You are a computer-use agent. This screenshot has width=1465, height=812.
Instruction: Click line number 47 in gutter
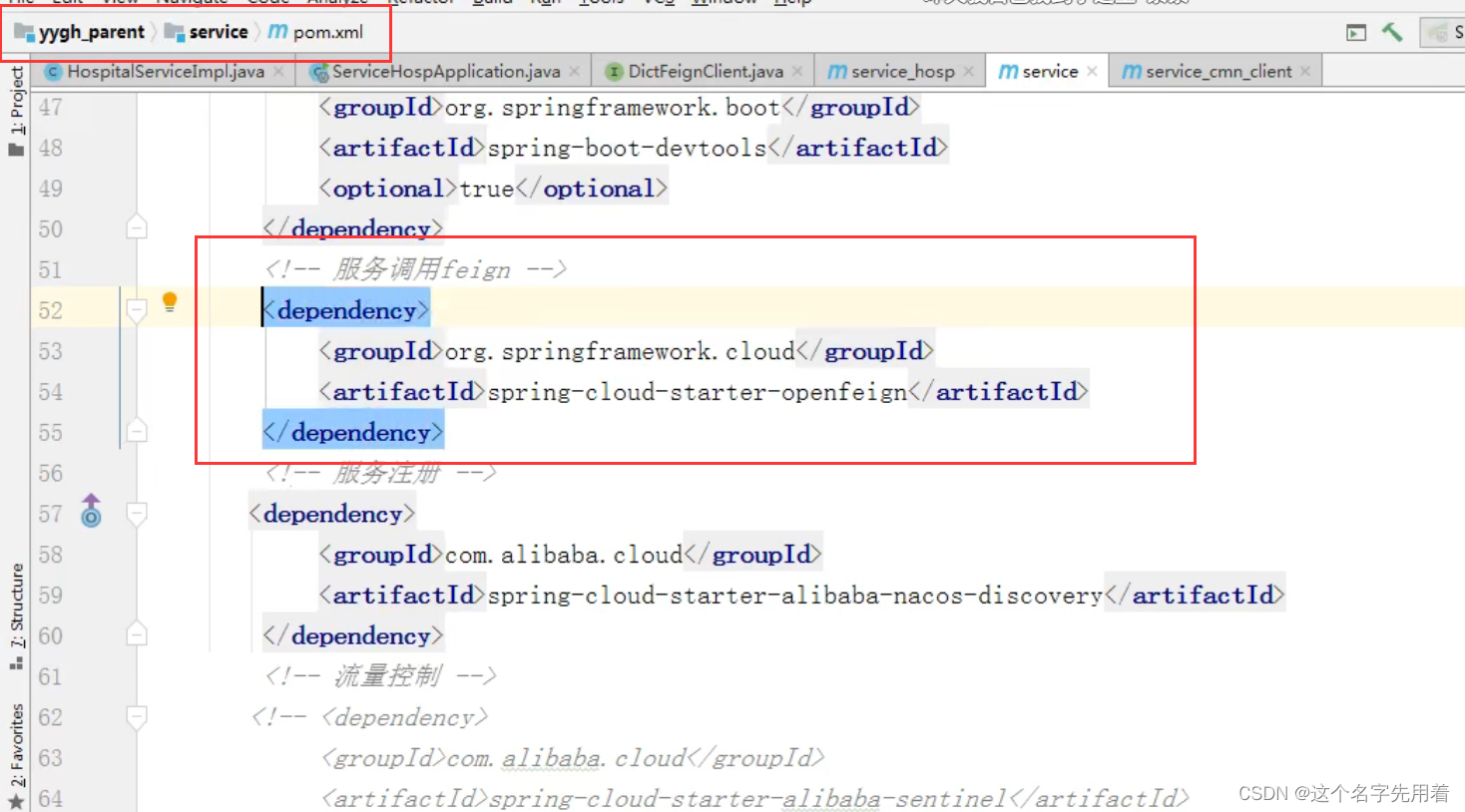click(x=50, y=107)
